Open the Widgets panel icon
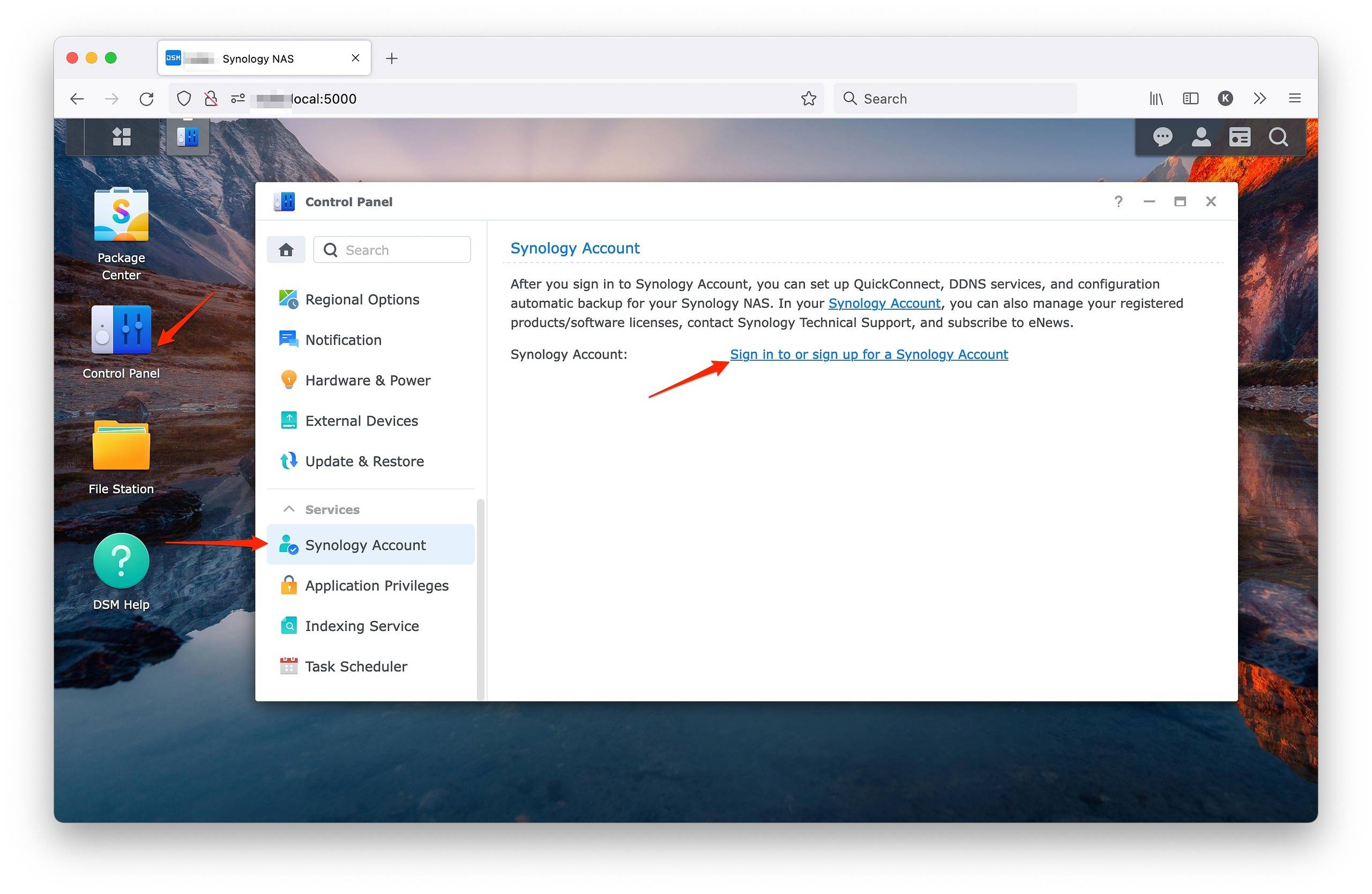The height and width of the screenshot is (894, 1372). tap(1240, 137)
